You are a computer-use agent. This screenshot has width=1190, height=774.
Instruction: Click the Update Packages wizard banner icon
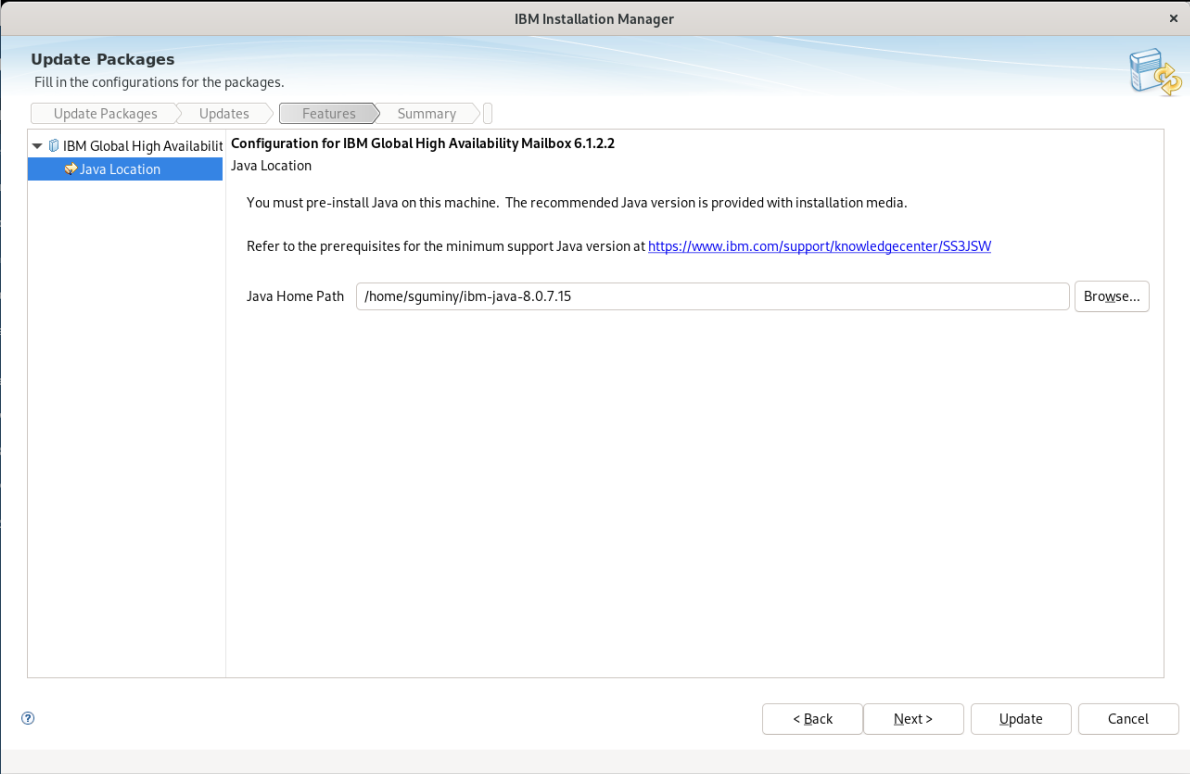(x=1154, y=71)
